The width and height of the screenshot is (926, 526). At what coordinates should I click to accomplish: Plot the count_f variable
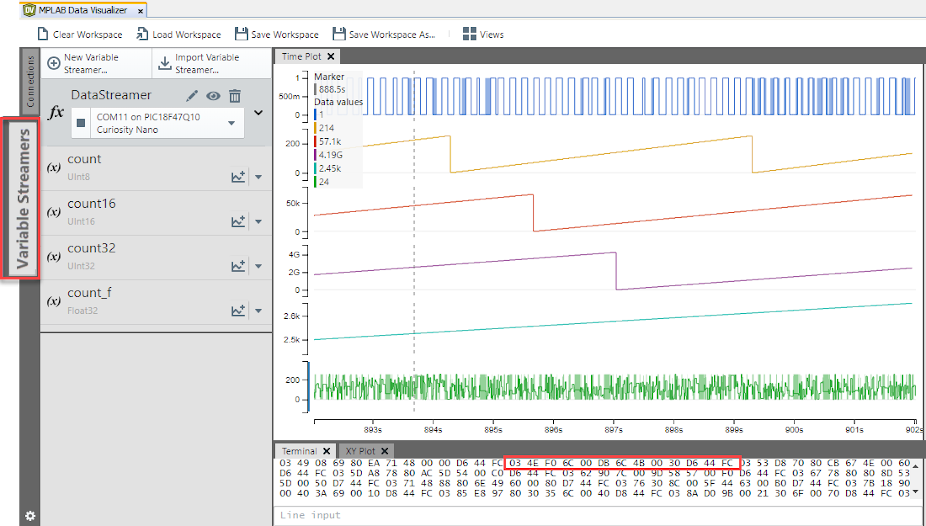[238, 311]
